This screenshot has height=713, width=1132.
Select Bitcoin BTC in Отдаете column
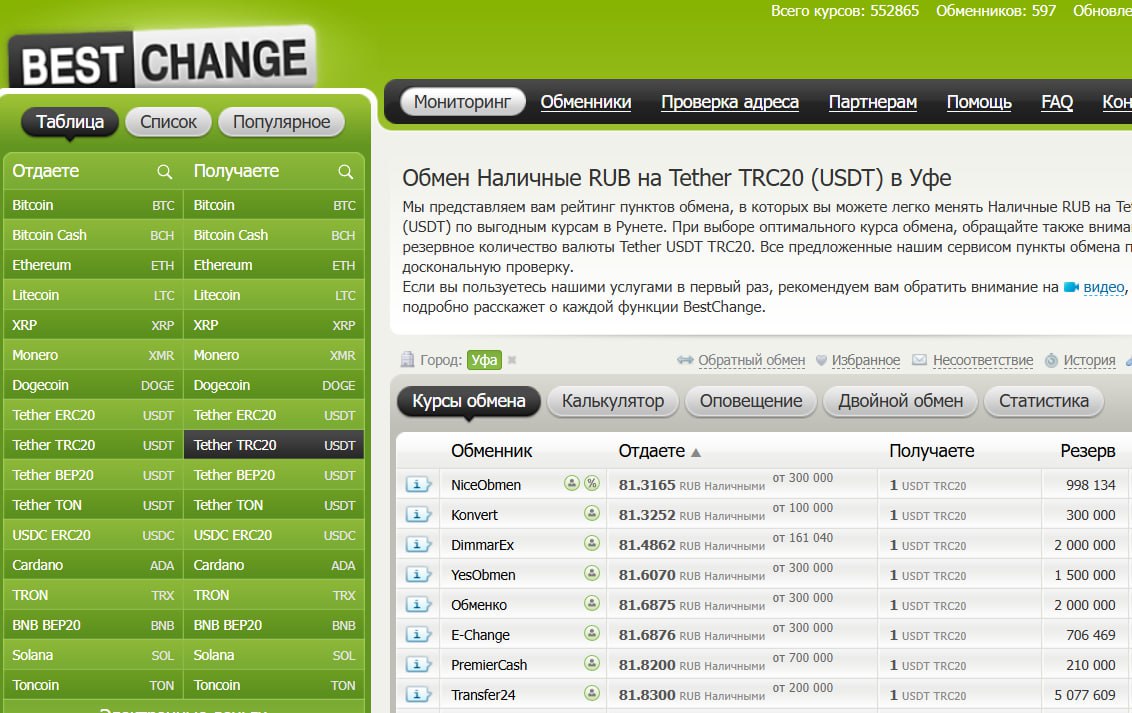[x=93, y=205]
